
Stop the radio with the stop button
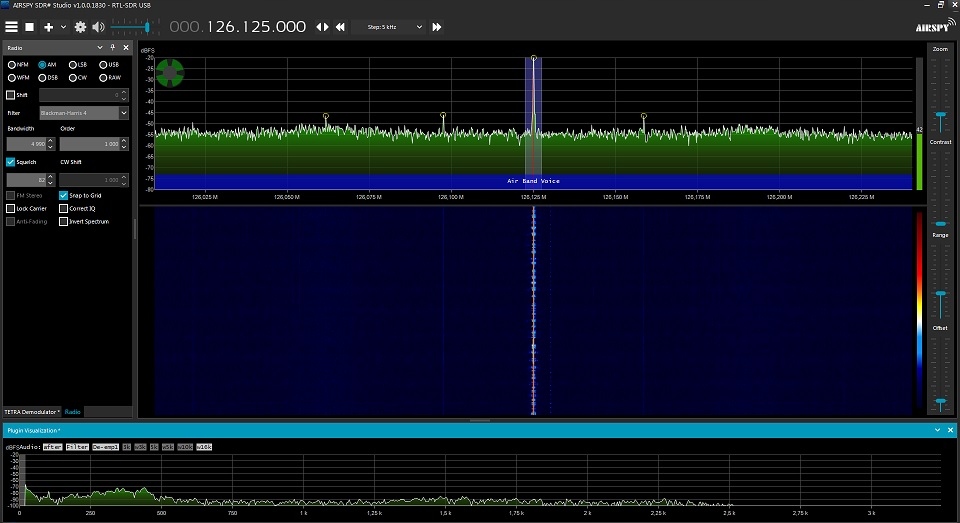click(30, 27)
